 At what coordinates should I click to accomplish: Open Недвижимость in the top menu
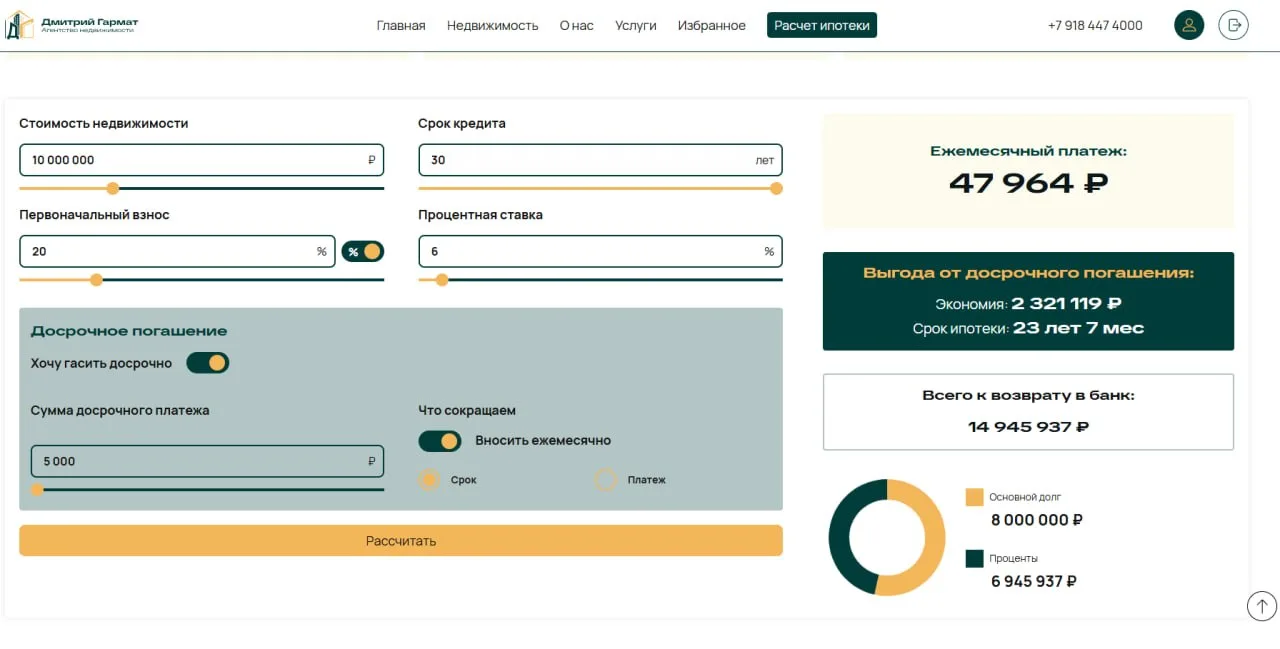point(492,26)
